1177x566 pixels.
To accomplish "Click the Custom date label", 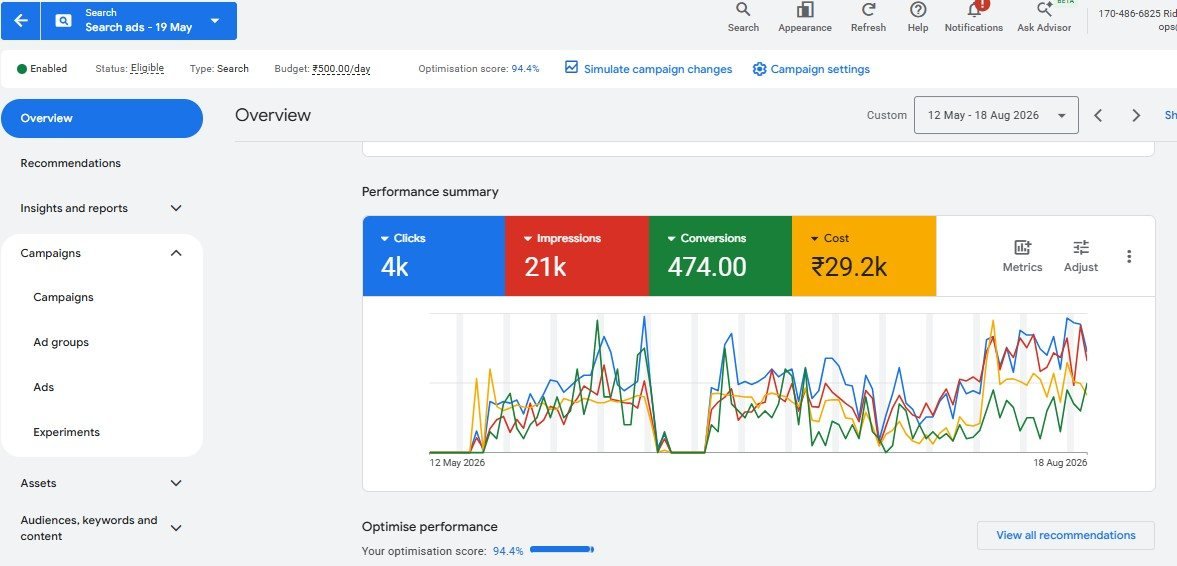I will click(887, 115).
